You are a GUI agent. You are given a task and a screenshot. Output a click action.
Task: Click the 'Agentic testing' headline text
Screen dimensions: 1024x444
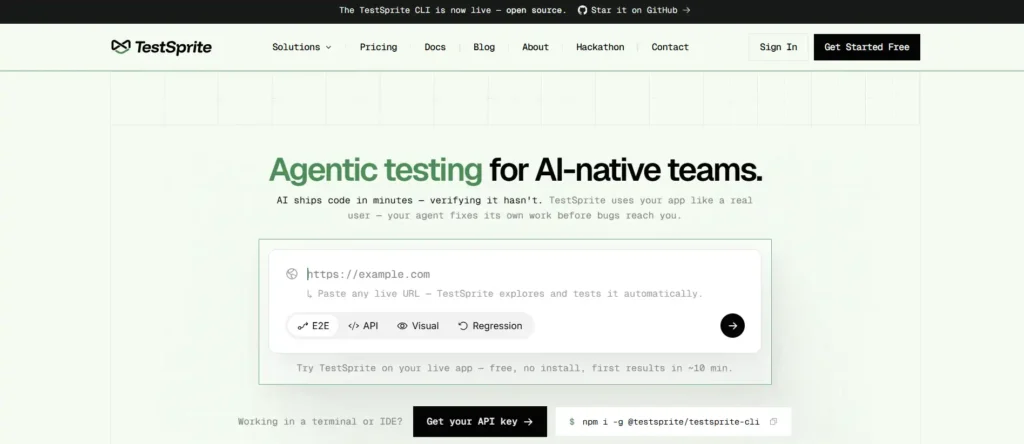click(376, 170)
